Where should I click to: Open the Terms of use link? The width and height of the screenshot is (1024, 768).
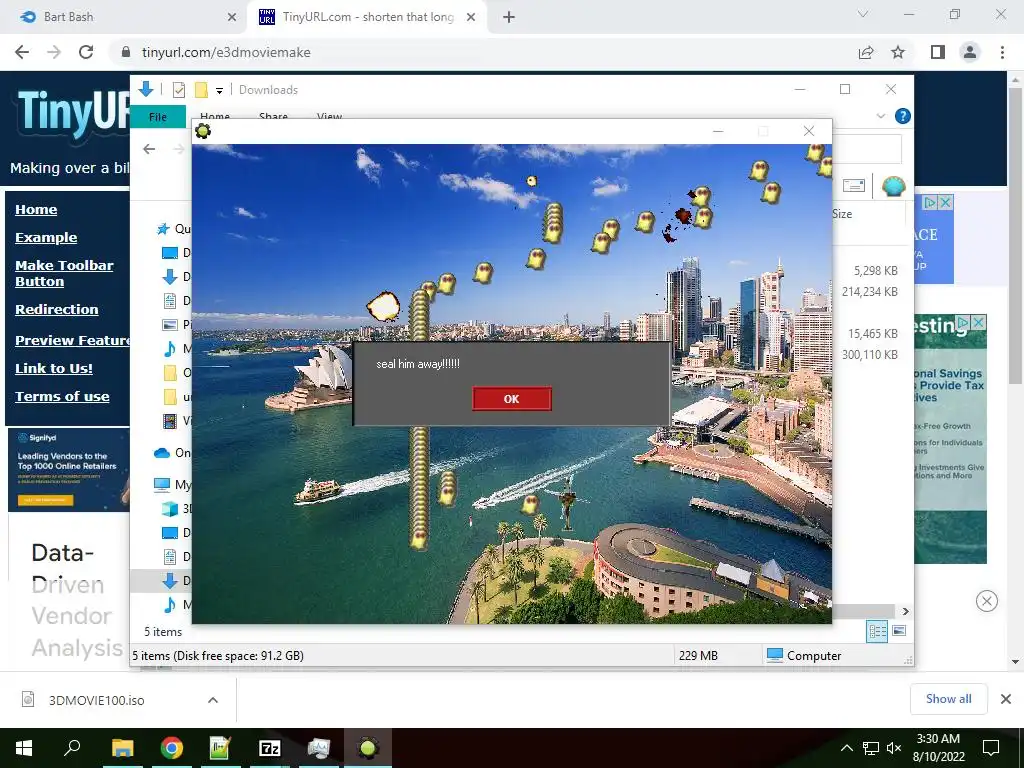click(x=62, y=396)
